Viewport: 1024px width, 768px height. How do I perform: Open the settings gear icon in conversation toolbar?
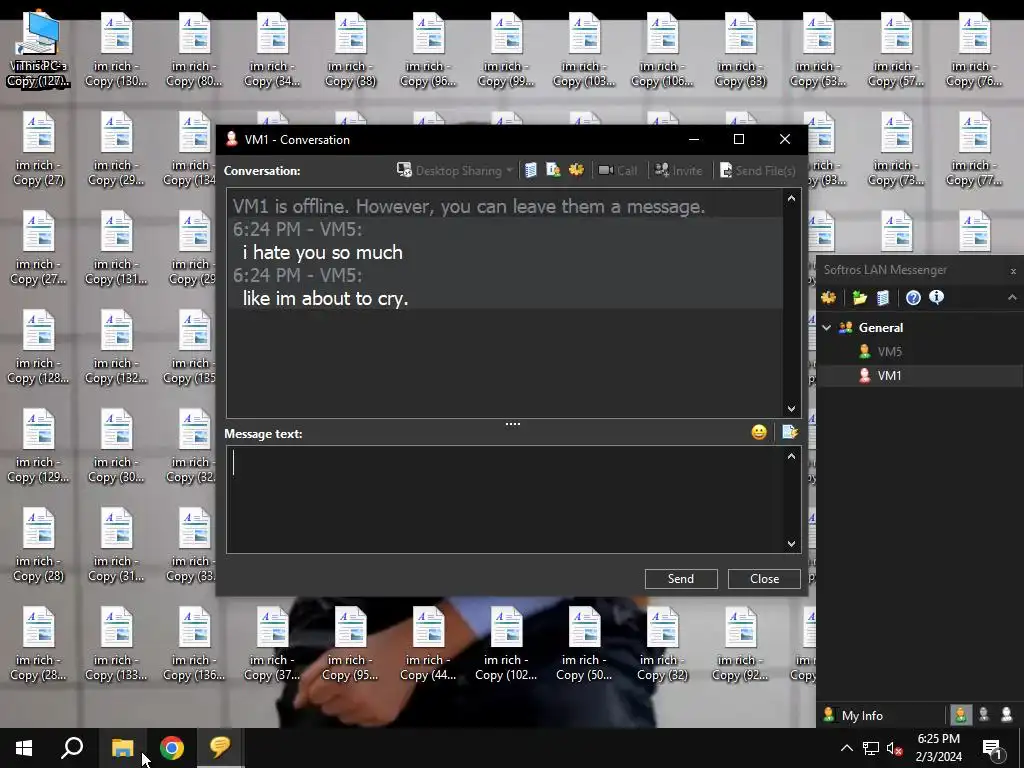tap(576, 170)
